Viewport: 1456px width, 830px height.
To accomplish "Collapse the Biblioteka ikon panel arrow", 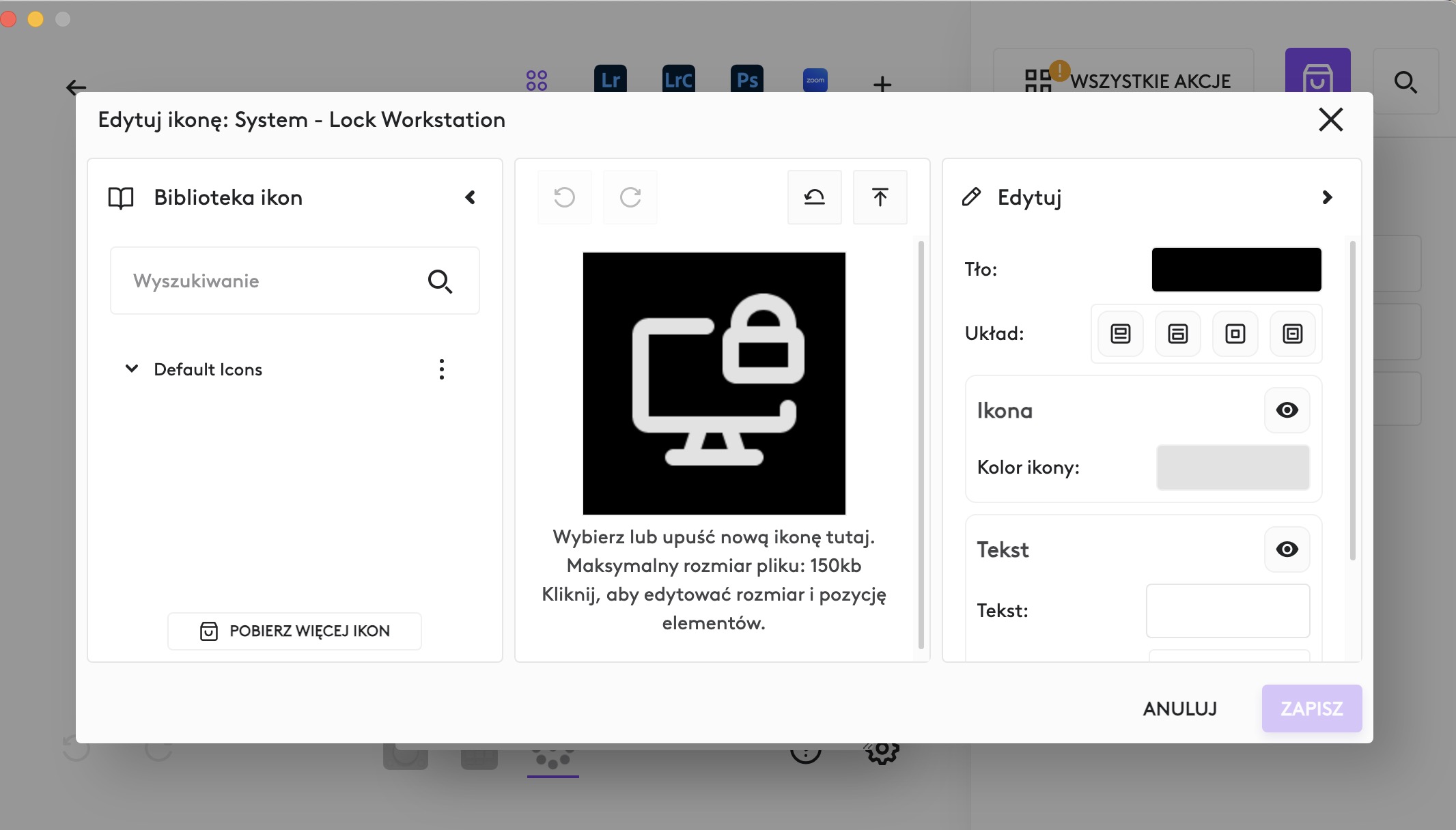I will [470, 197].
